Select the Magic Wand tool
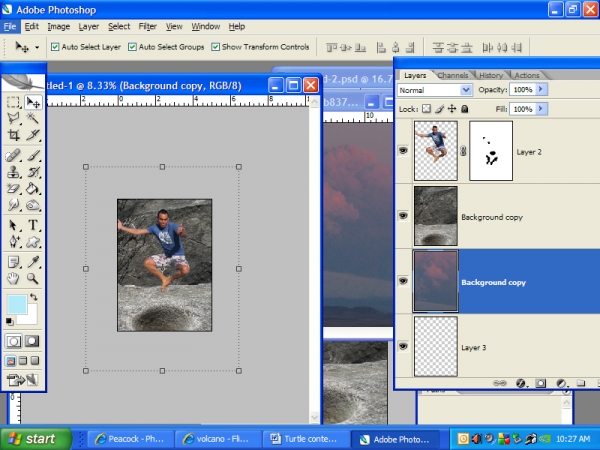Image resolution: width=600 pixels, height=450 pixels. click(x=33, y=118)
